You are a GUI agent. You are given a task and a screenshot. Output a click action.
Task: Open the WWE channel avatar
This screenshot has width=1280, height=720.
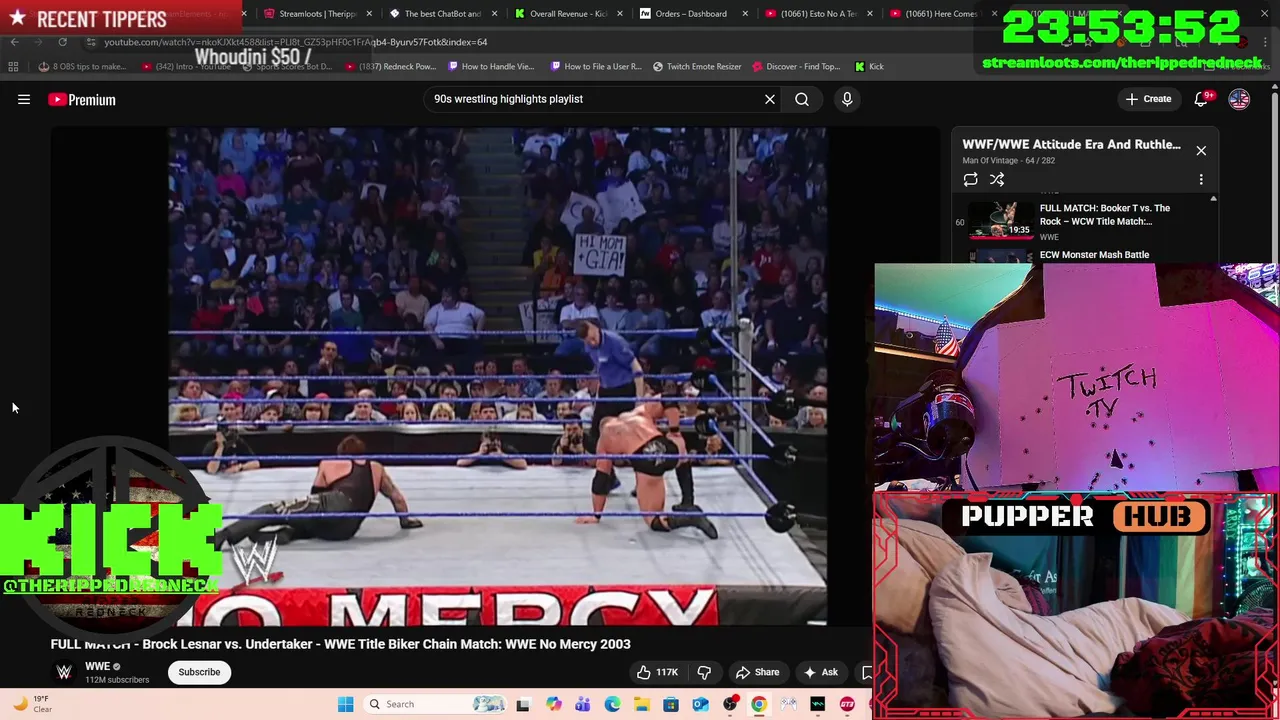pyautogui.click(x=64, y=672)
